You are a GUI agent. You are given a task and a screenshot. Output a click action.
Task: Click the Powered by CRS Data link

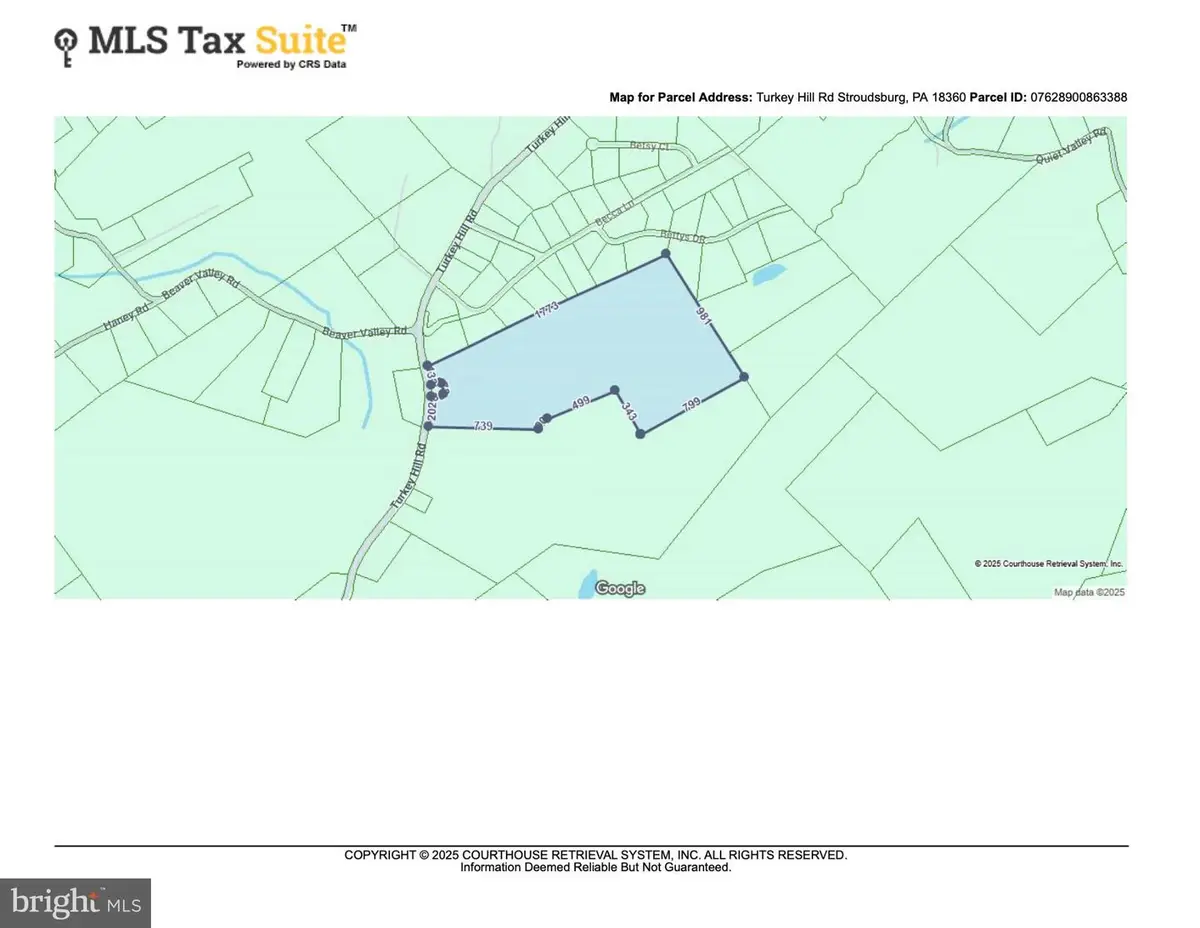coord(291,63)
